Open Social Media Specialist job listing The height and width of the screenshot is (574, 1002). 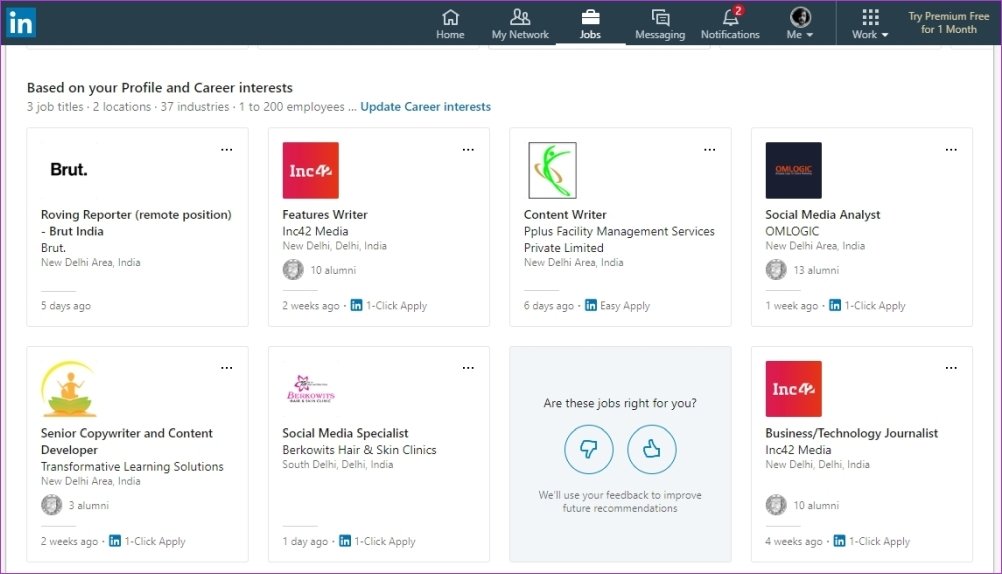[x=345, y=433]
